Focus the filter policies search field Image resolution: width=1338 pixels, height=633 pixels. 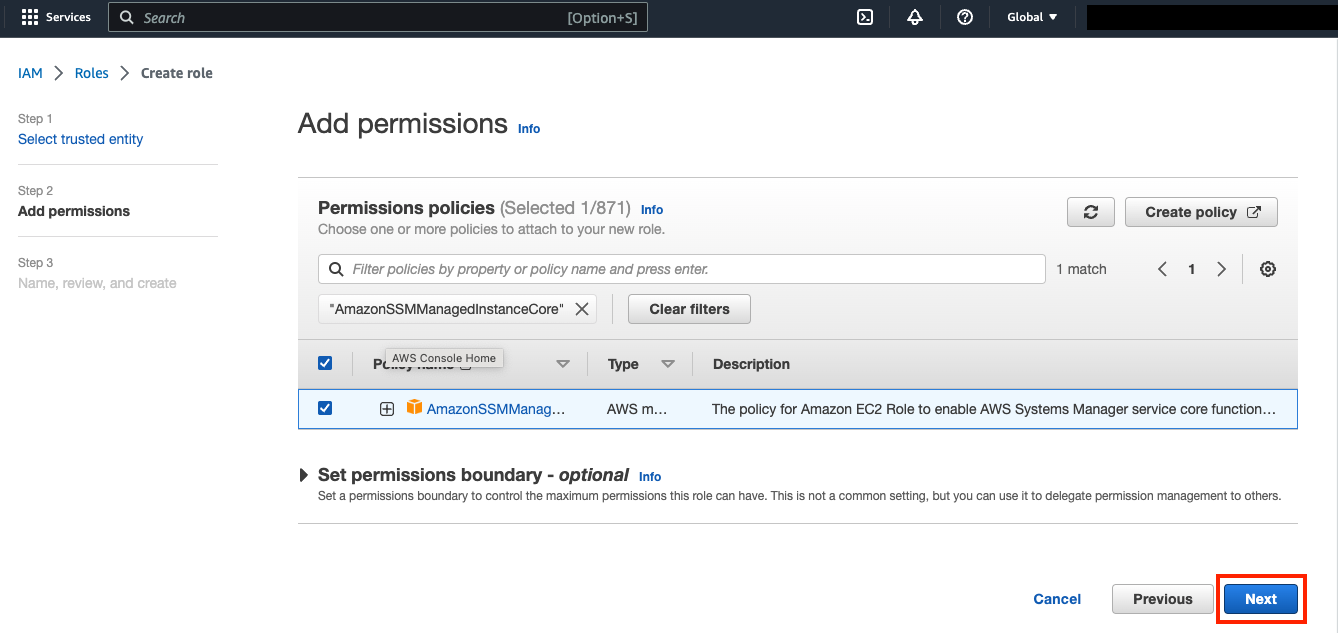coord(690,269)
